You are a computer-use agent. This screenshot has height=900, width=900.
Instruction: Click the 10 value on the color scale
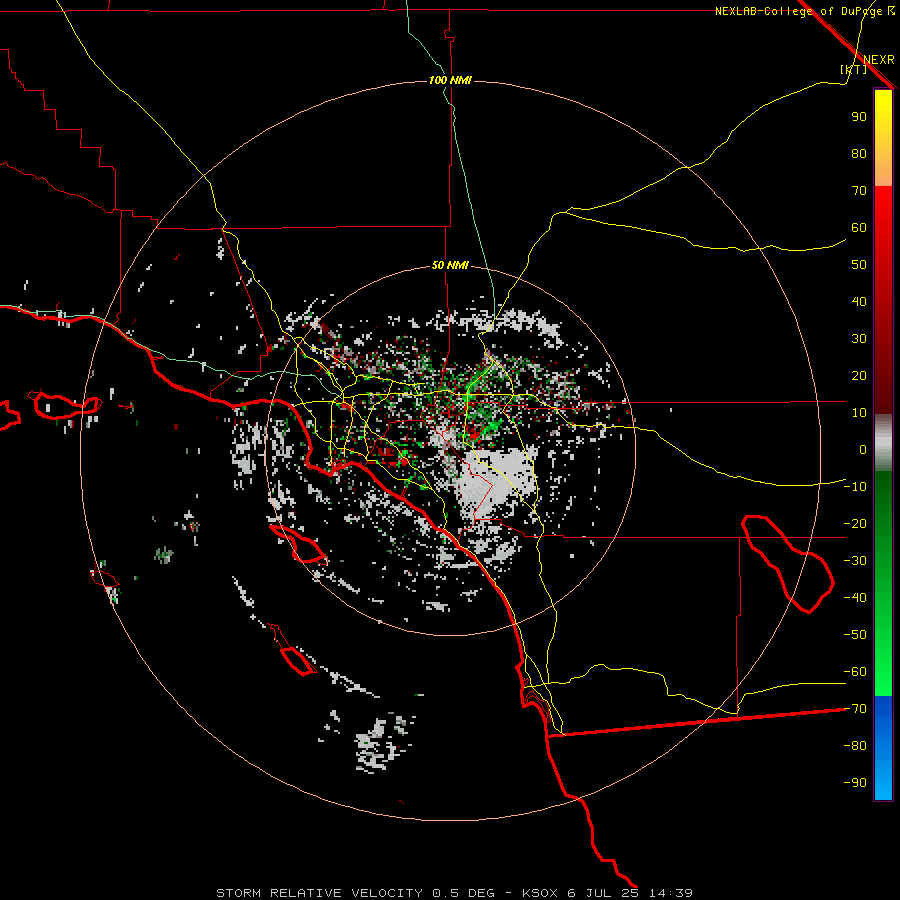tap(859, 413)
